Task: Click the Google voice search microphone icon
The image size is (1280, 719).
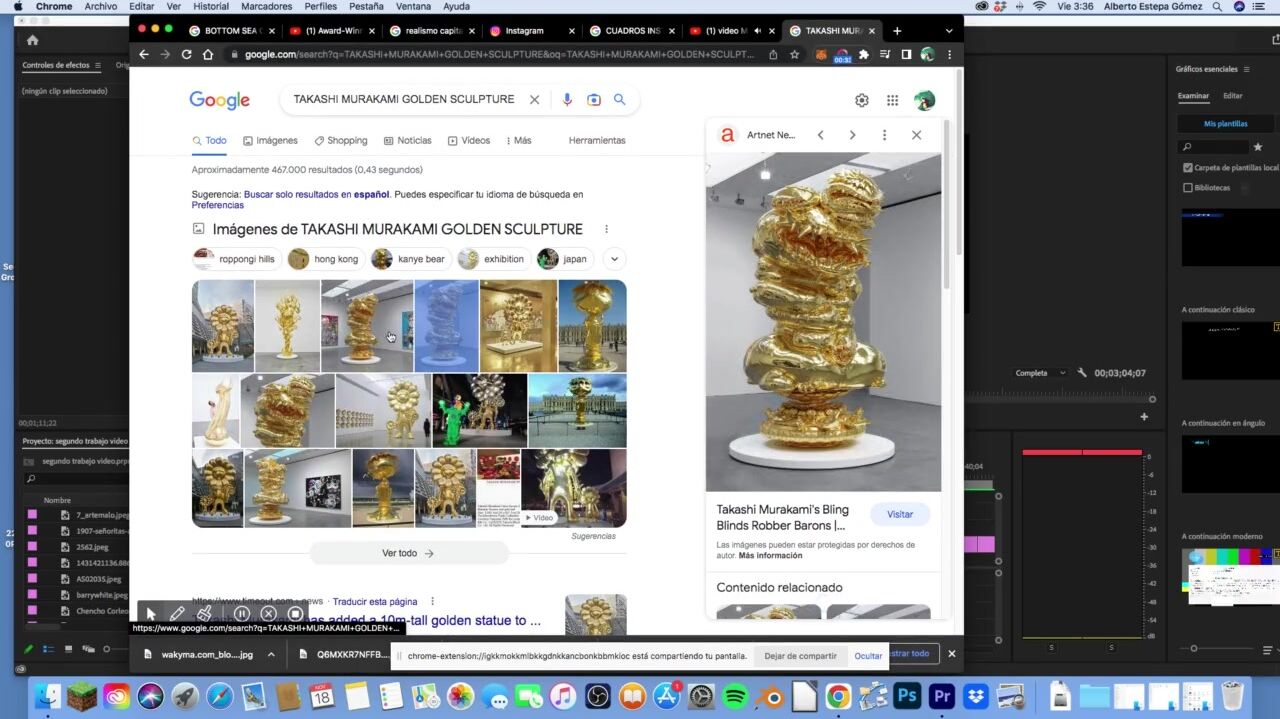Action: 567,99
